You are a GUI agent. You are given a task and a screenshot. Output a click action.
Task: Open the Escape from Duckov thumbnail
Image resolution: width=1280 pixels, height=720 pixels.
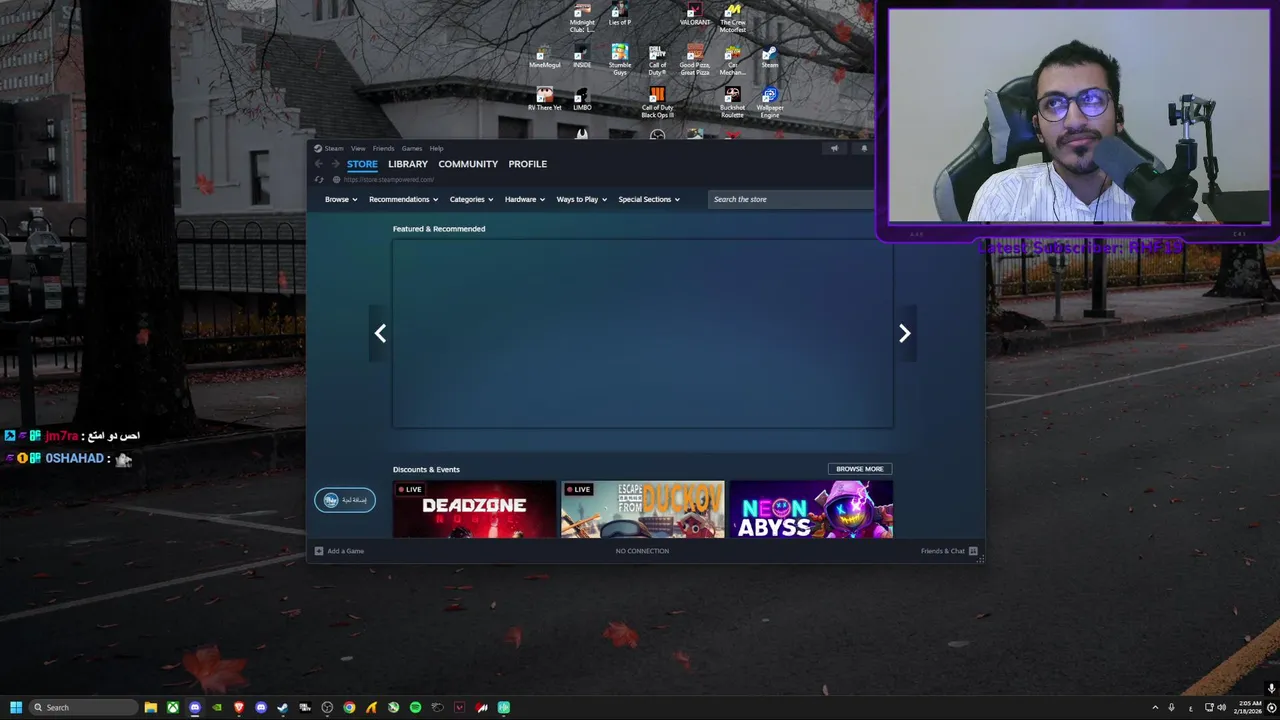(x=643, y=509)
